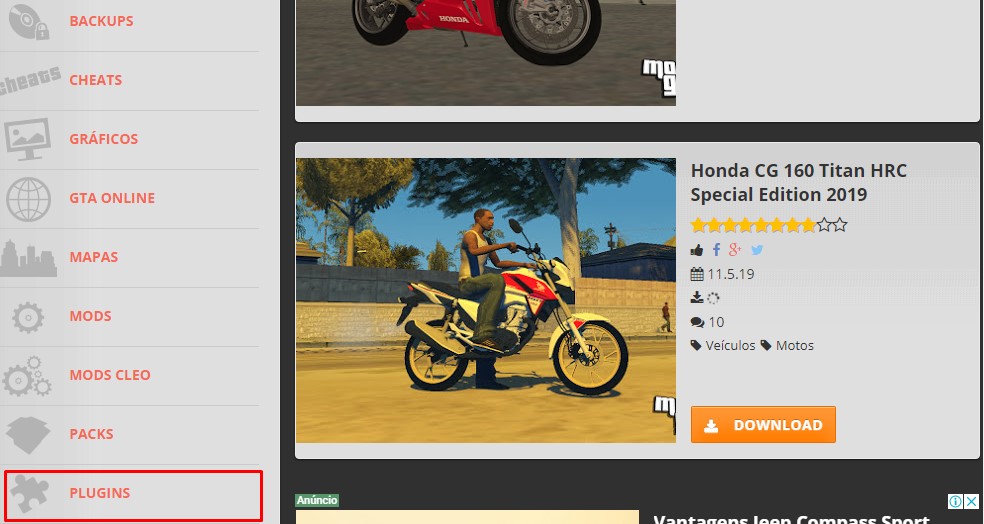The width and height of the screenshot is (984, 524).
Task: Rate the mod using the star rating
Action: [769, 225]
